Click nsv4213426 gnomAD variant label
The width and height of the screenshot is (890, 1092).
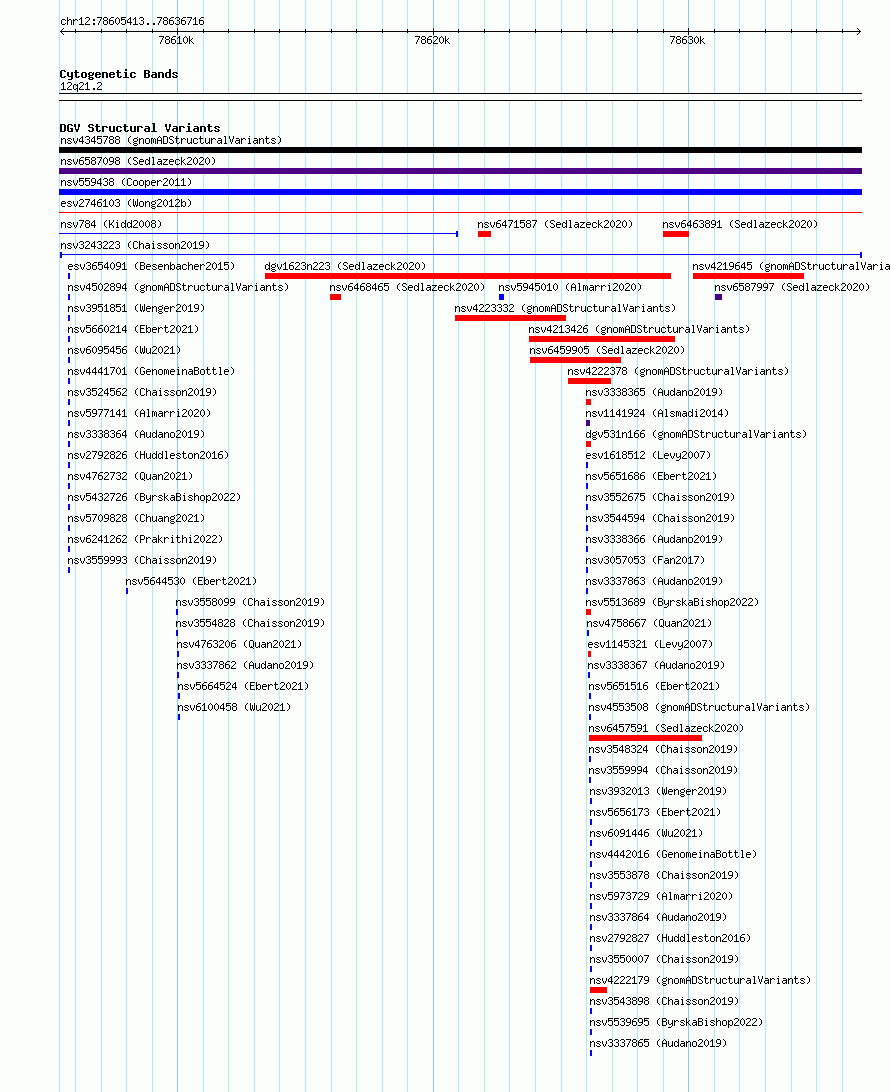[x=639, y=328]
